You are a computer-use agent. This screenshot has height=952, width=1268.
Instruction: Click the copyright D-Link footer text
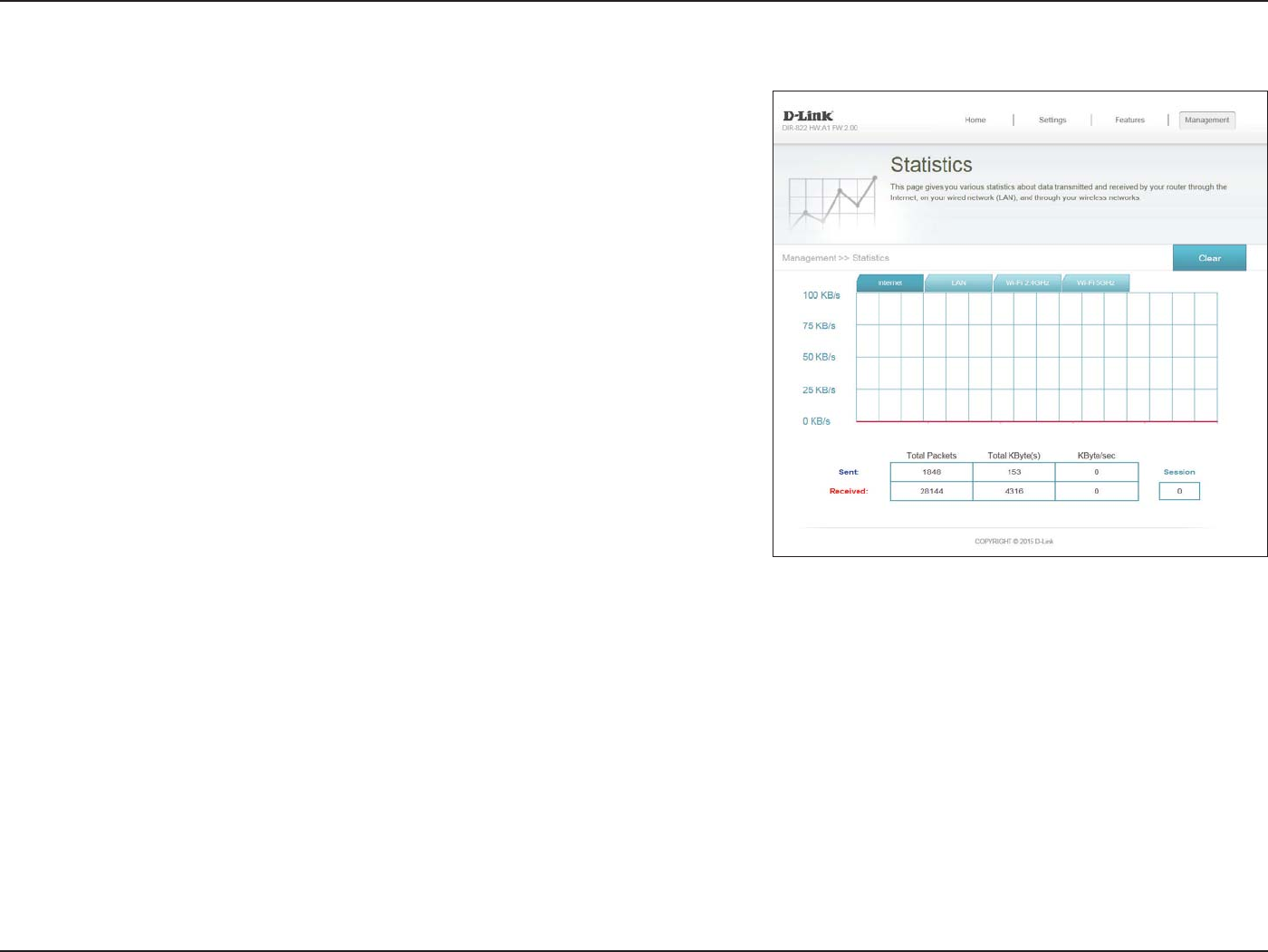pos(1013,542)
